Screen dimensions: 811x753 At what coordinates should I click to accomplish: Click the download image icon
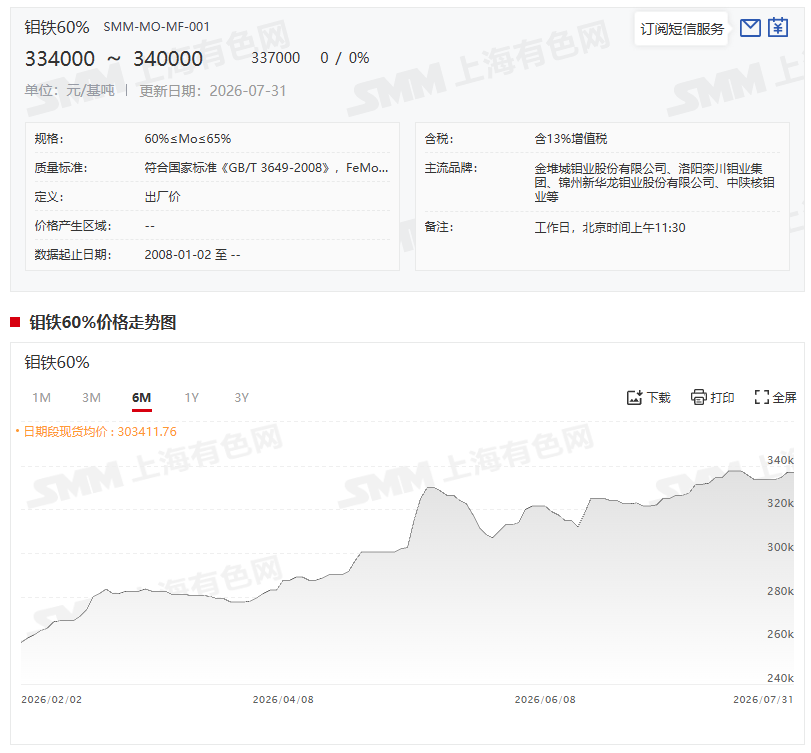tap(634, 397)
